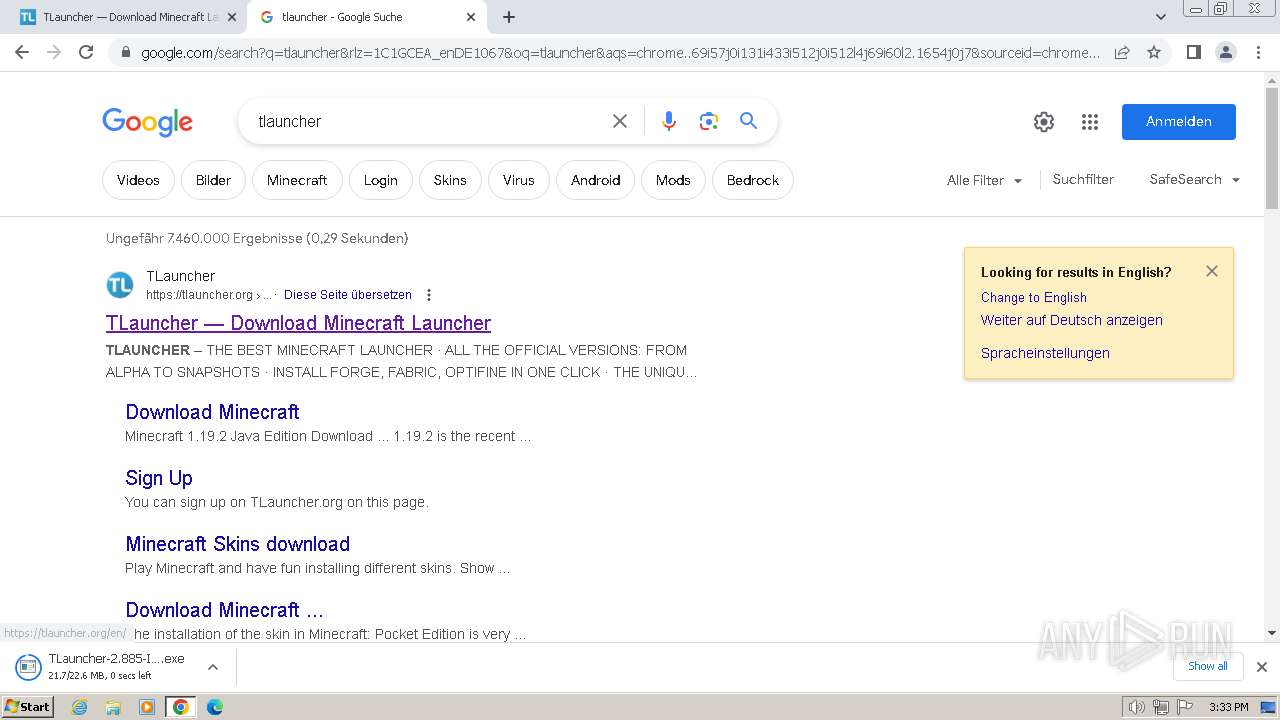Click the Suchfilter option
This screenshot has width=1280, height=720.
pos(1083,180)
